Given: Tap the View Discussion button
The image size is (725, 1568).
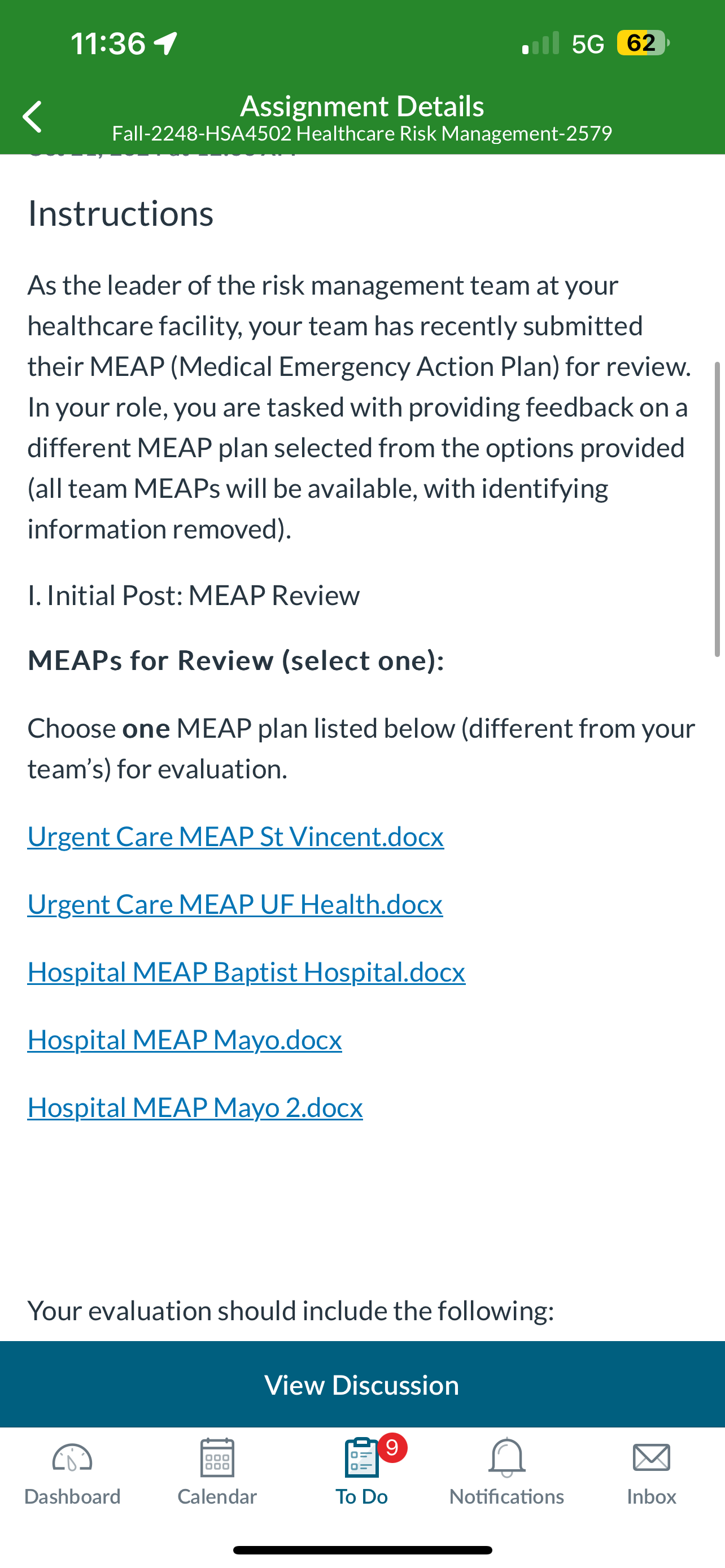Looking at the screenshot, I should tap(362, 1384).
